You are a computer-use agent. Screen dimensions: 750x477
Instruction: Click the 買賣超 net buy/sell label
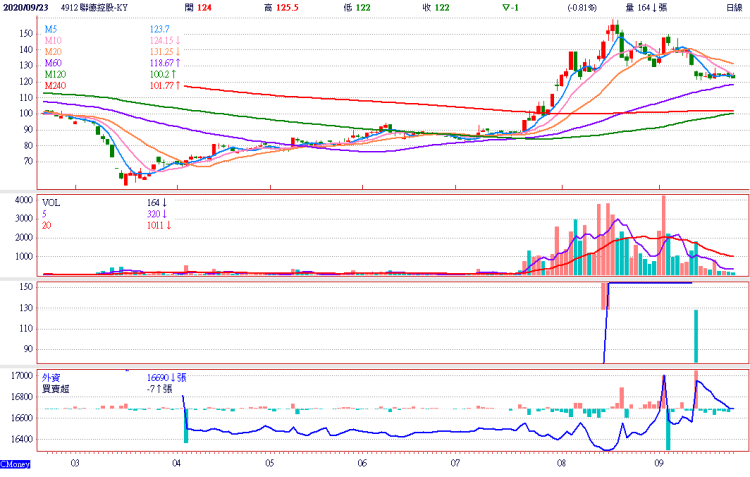[55, 388]
